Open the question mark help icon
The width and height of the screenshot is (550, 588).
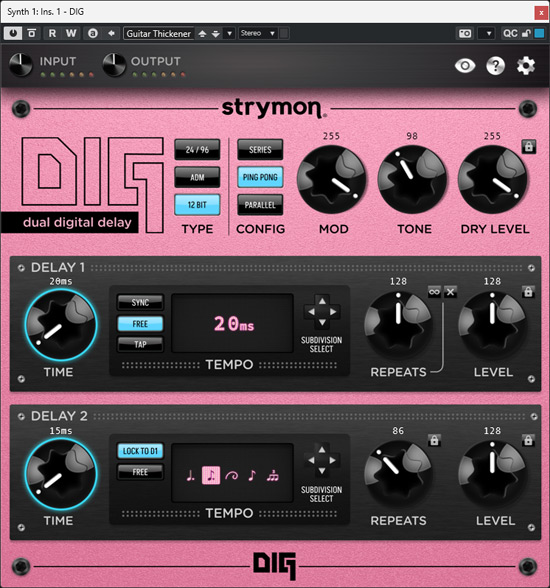495,66
